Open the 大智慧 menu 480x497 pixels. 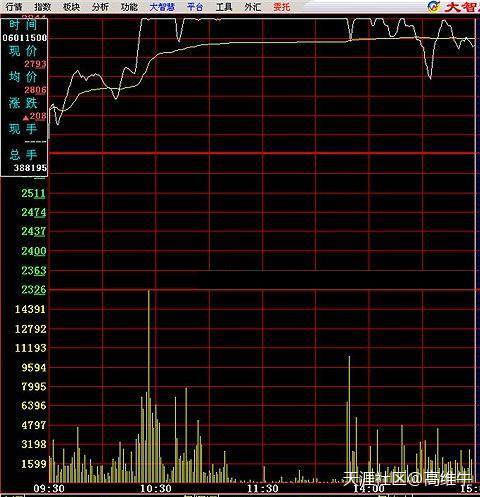tap(162, 7)
